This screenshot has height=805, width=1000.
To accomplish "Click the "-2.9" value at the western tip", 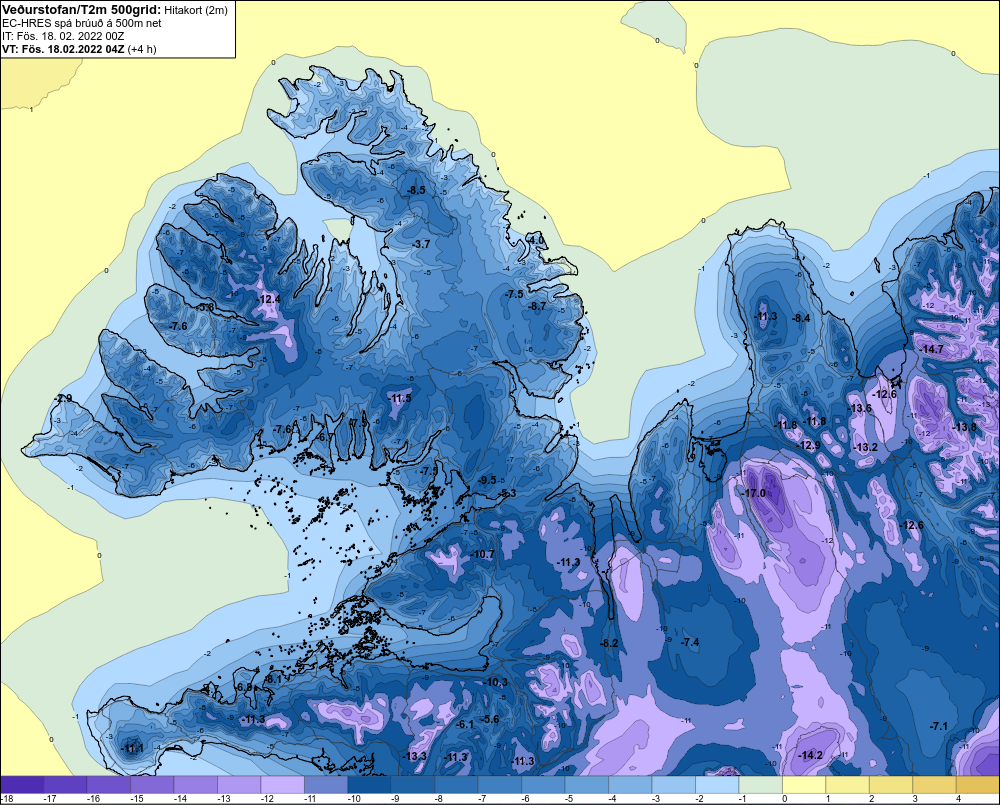I will (x=63, y=398).
